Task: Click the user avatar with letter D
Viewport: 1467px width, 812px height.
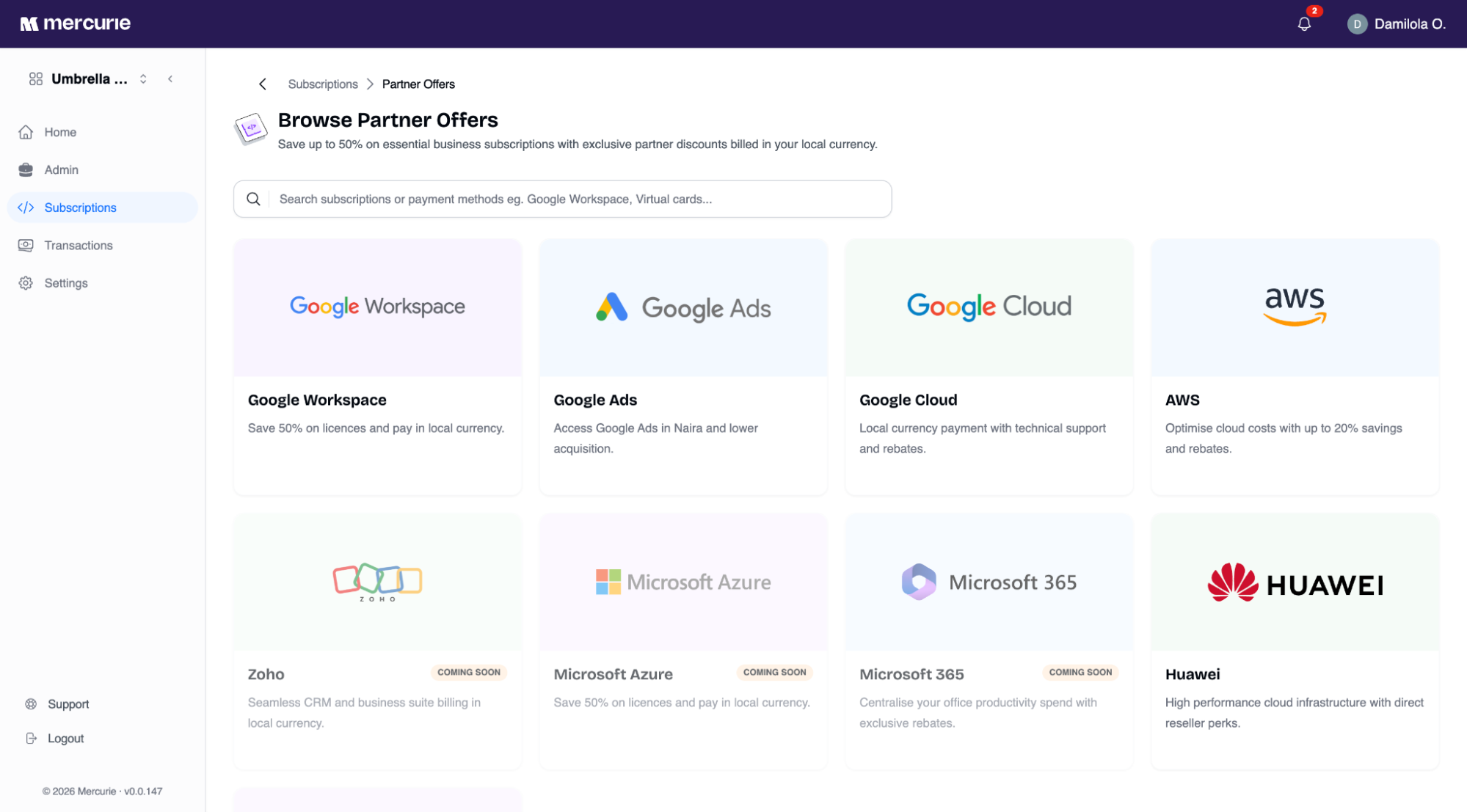Action: pyautogui.click(x=1357, y=23)
